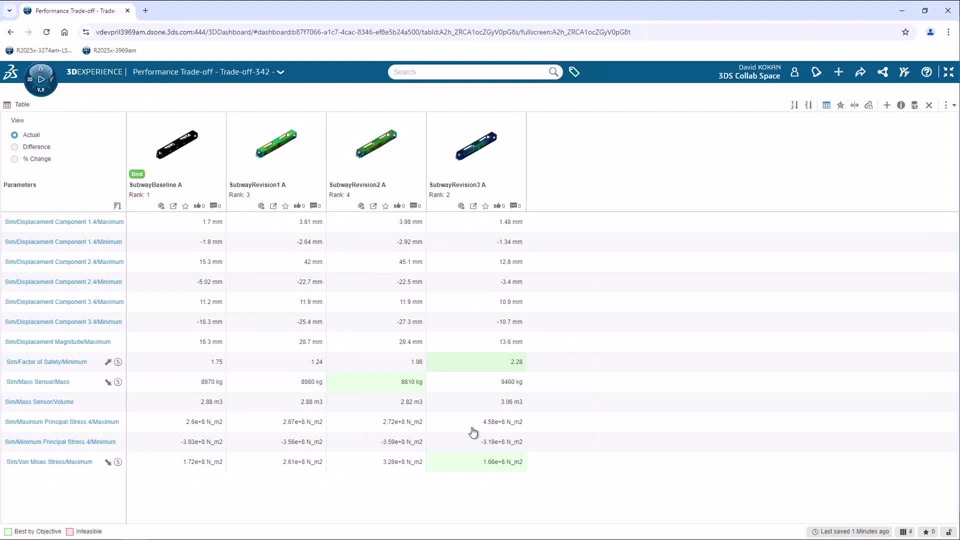Click the share arrow icon
This screenshot has height=540, width=960.
pyautogui.click(x=860, y=72)
